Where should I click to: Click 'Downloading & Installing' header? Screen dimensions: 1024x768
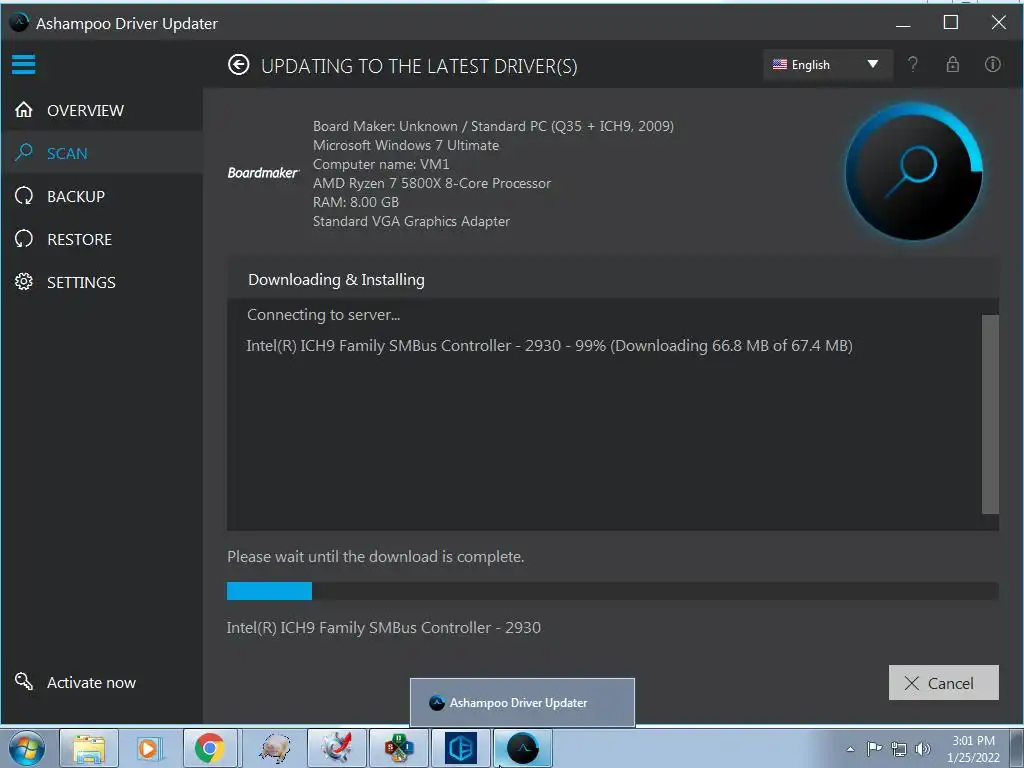[x=336, y=280]
